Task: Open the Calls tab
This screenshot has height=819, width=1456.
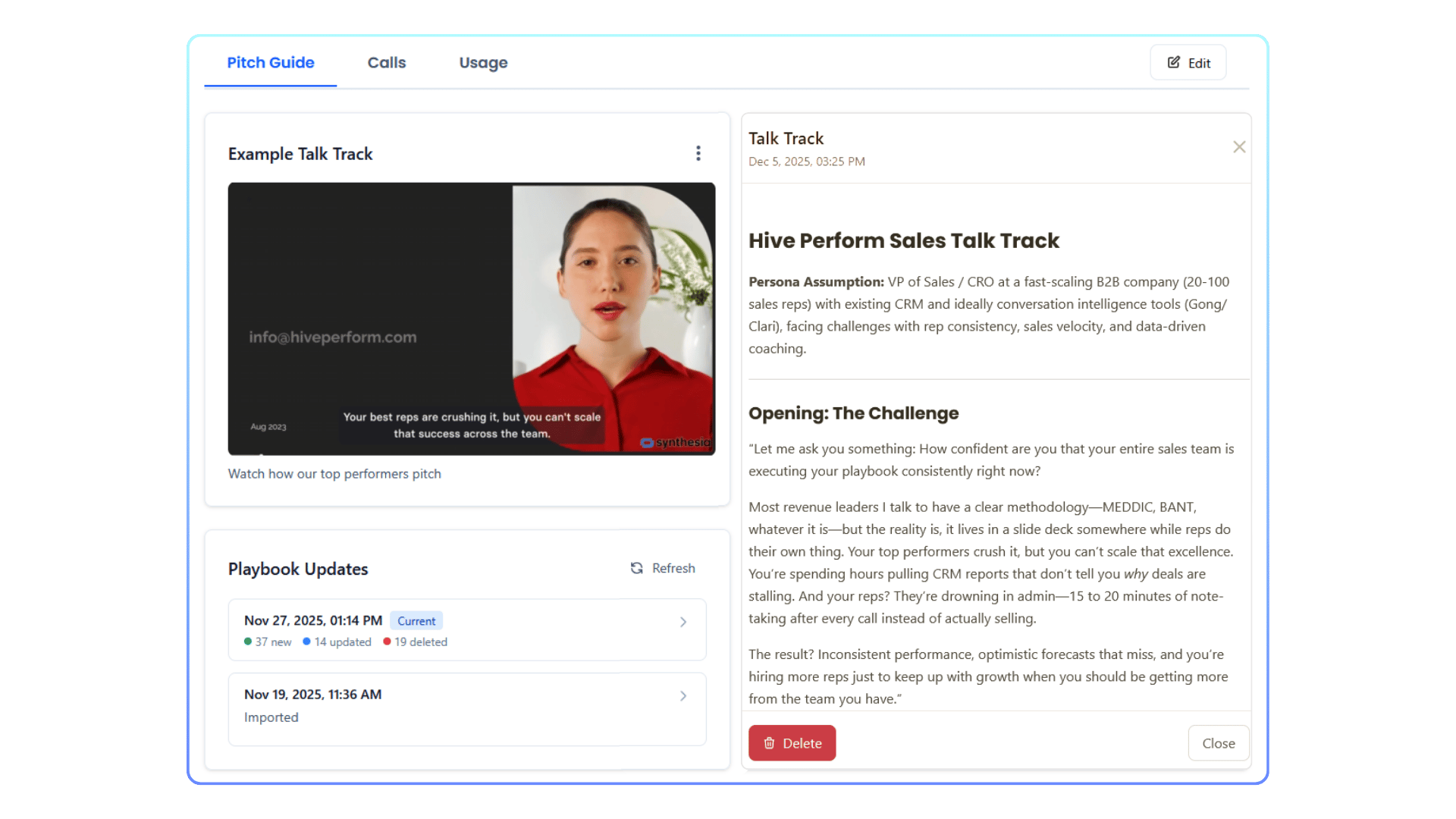Action: pos(387,63)
